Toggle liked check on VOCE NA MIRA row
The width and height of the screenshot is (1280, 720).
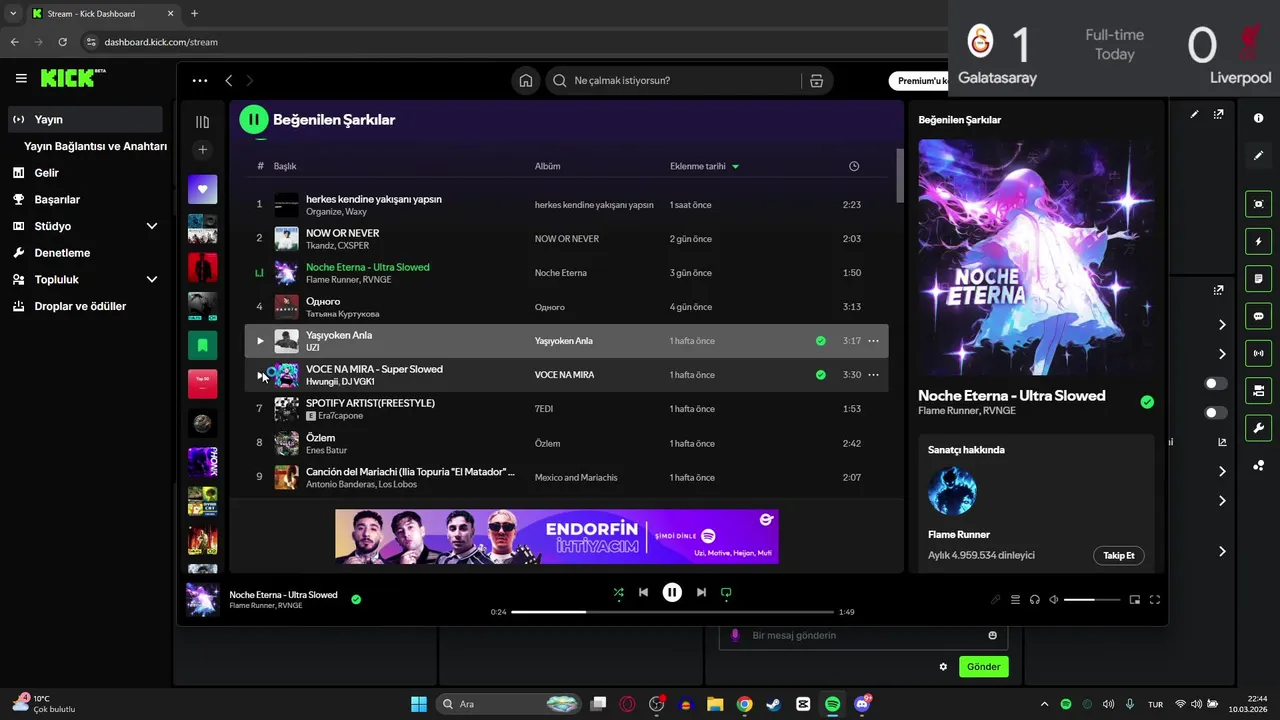coord(820,375)
